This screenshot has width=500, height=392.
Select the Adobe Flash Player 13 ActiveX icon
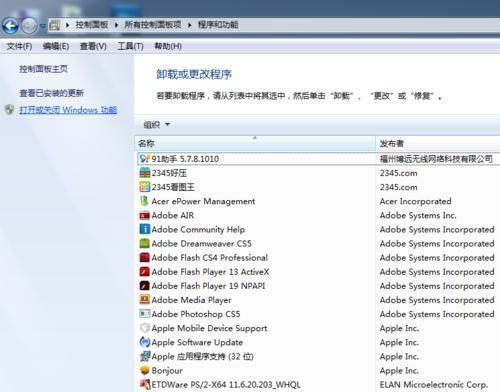tap(145, 272)
